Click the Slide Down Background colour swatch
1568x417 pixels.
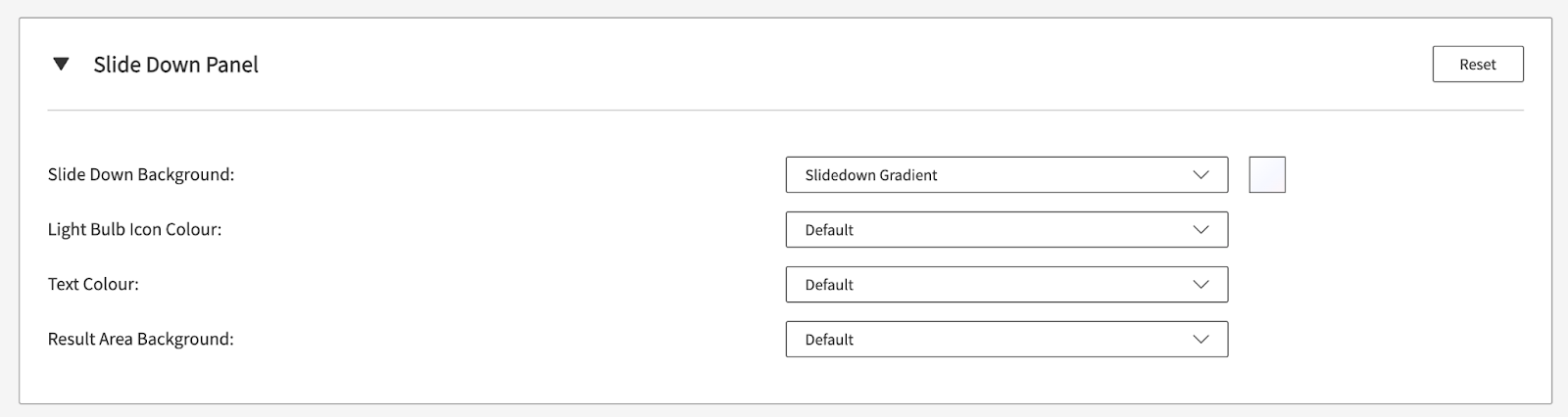(1266, 175)
